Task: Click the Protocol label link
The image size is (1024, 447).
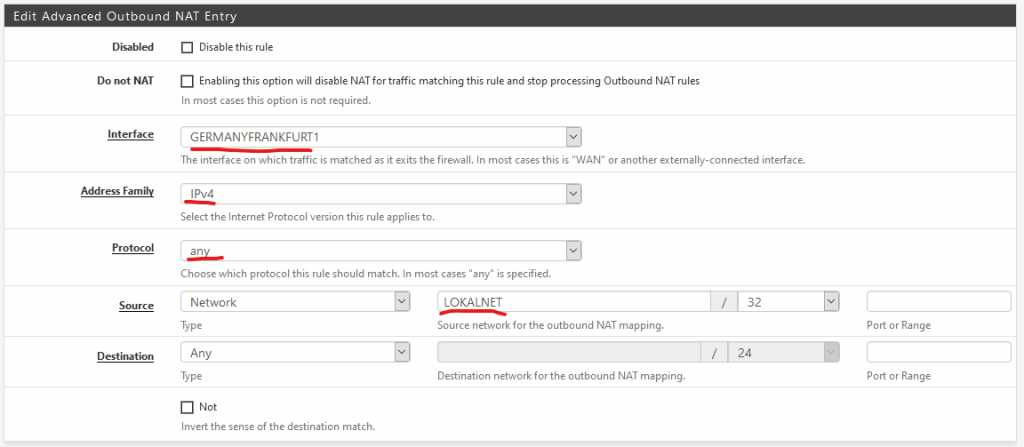Action: tap(133, 248)
